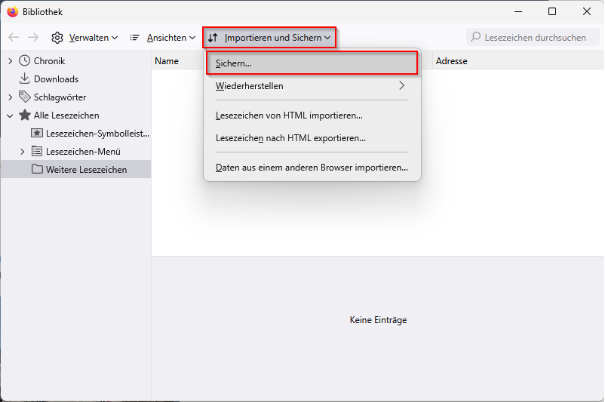Image resolution: width=605 pixels, height=402 pixels.
Task: Click the Alle Lesezeichen star icon
Action: [25, 115]
